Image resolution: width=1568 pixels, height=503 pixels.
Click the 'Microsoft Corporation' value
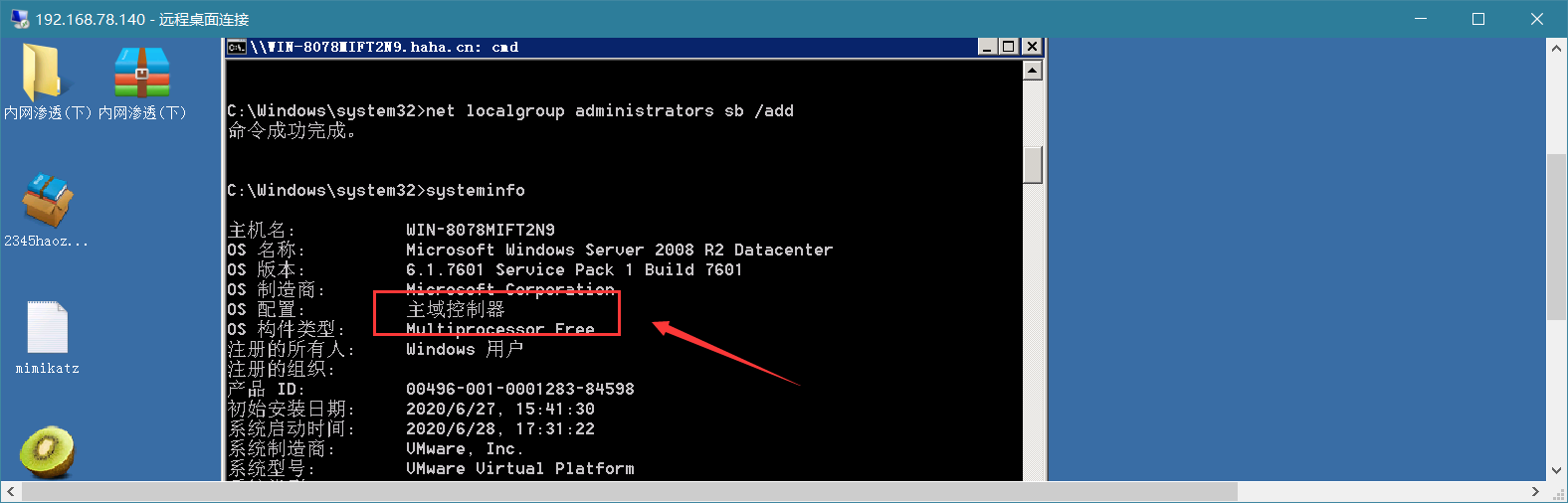[x=510, y=289]
